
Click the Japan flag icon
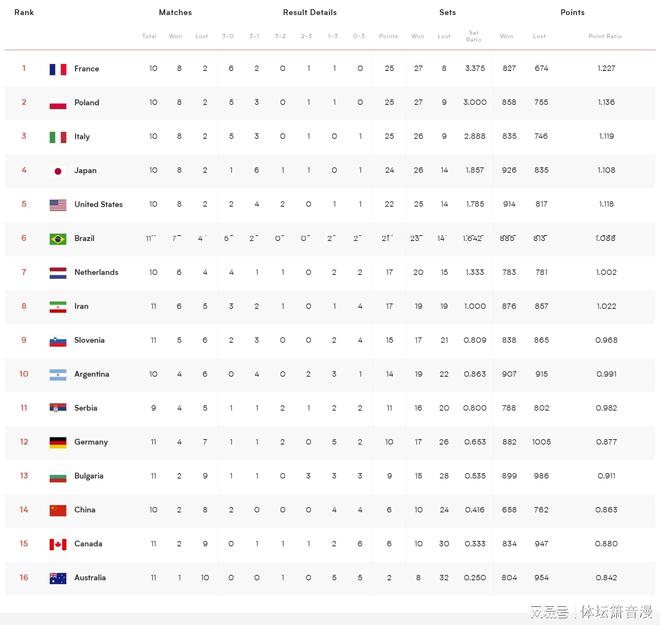[x=57, y=171]
